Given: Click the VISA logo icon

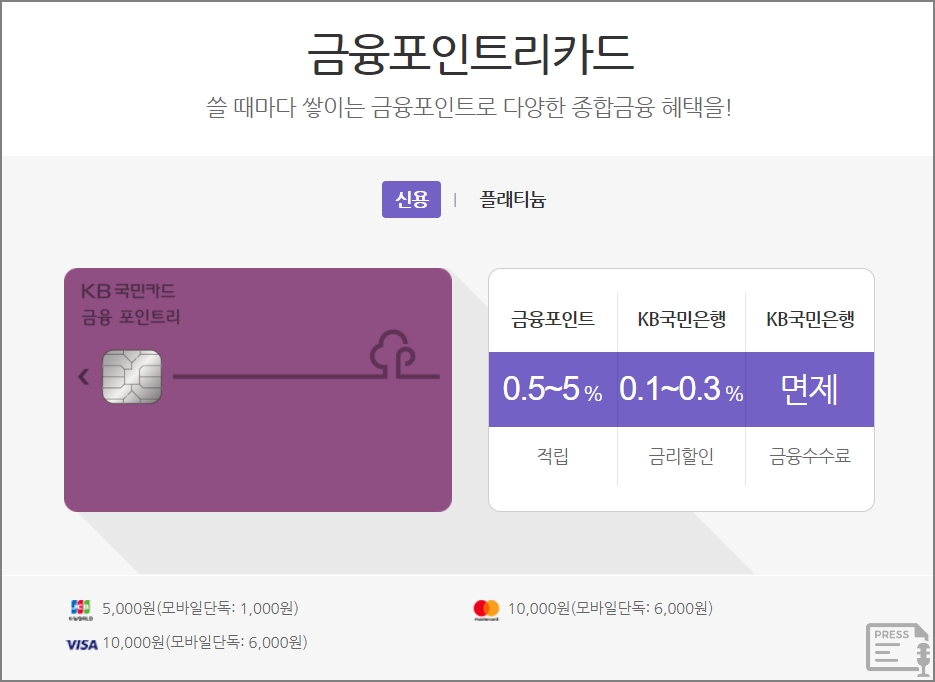Looking at the screenshot, I should [x=82, y=644].
